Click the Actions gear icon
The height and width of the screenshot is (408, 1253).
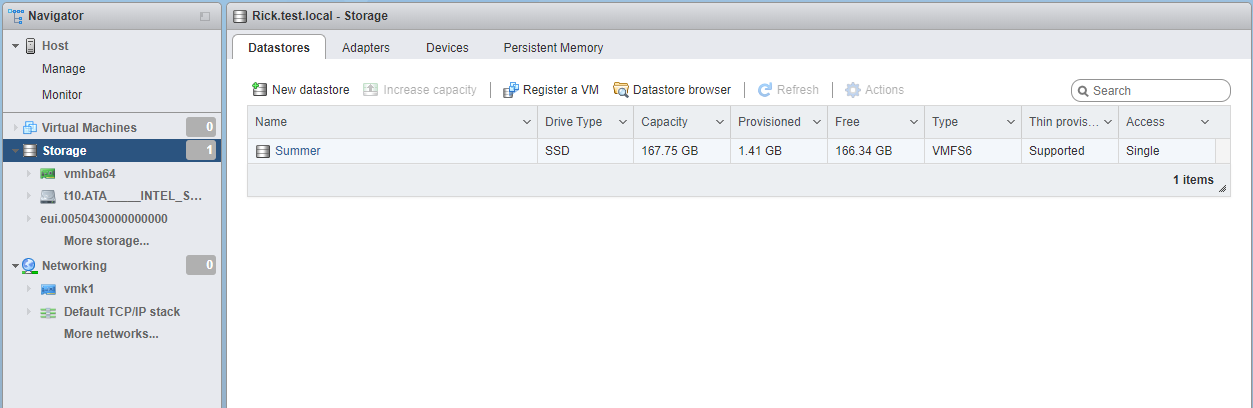click(x=853, y=90)
